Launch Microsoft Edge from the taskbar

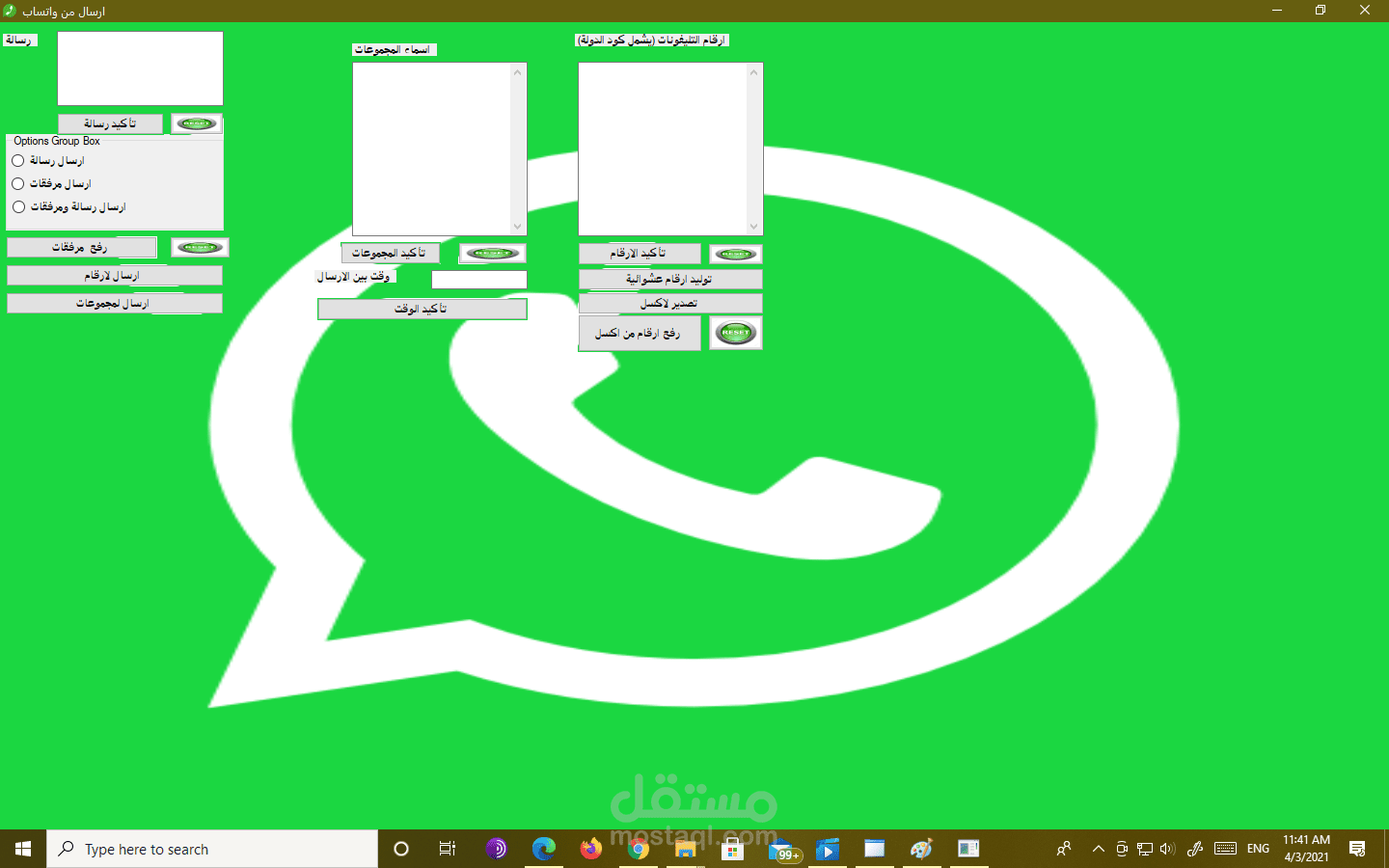tap(543, 849)
